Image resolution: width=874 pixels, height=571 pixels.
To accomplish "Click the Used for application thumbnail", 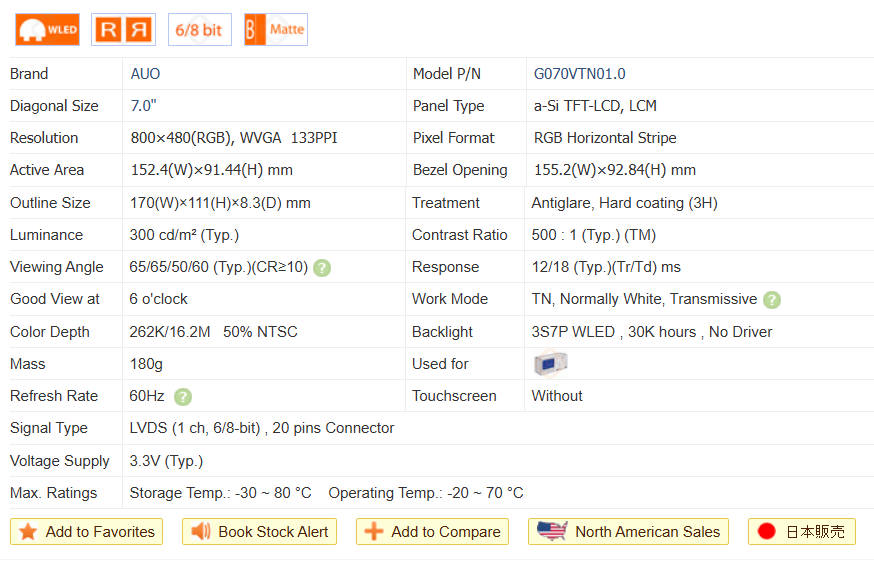I will click(550, 364).
